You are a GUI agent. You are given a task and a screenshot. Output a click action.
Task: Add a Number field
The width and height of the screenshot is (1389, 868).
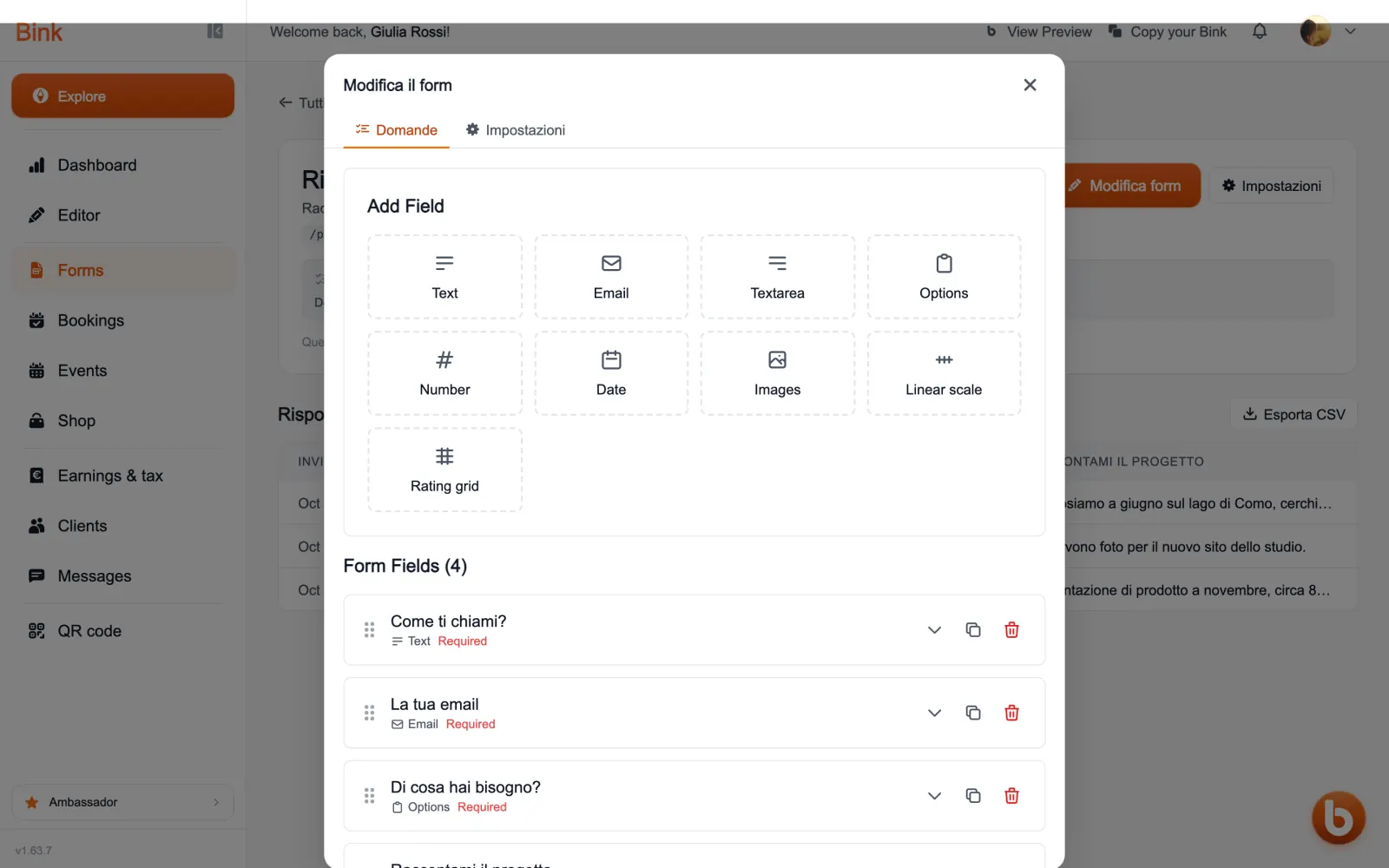(x=444, y=373)
